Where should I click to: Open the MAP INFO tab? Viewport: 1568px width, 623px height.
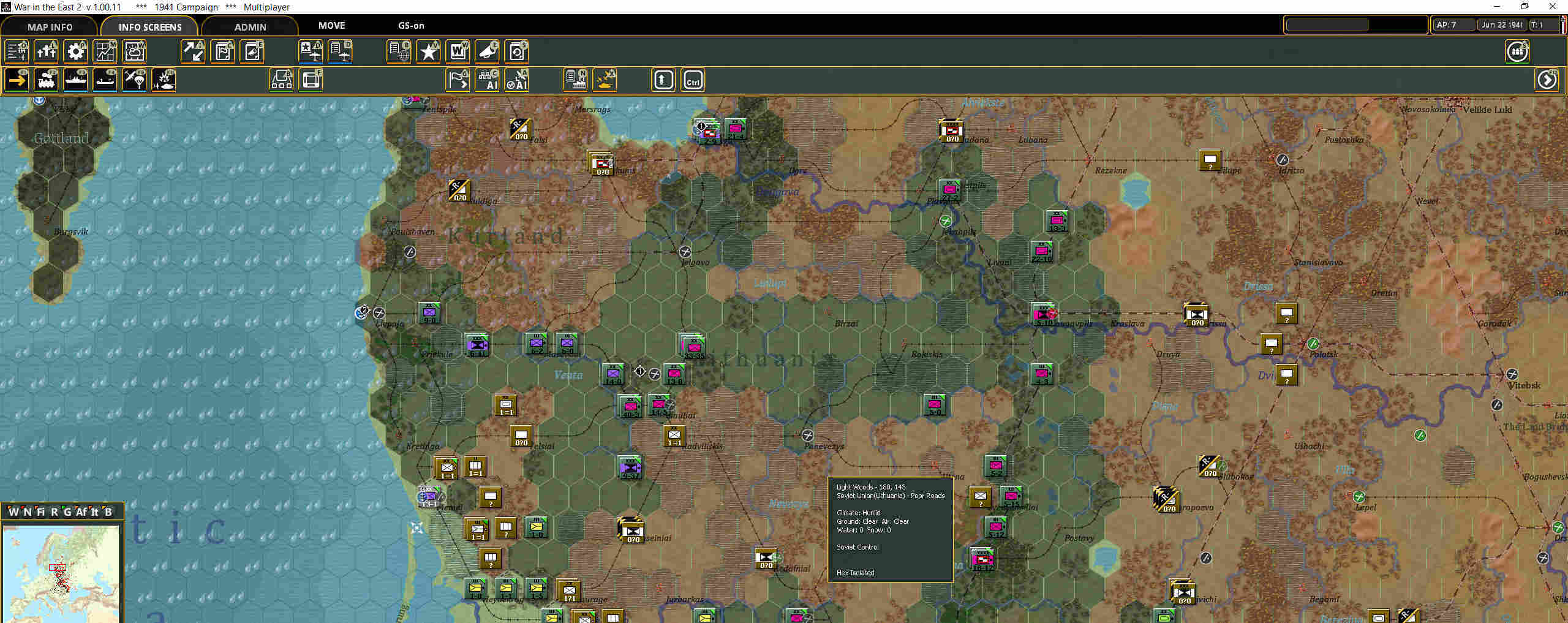click(50, 27)
